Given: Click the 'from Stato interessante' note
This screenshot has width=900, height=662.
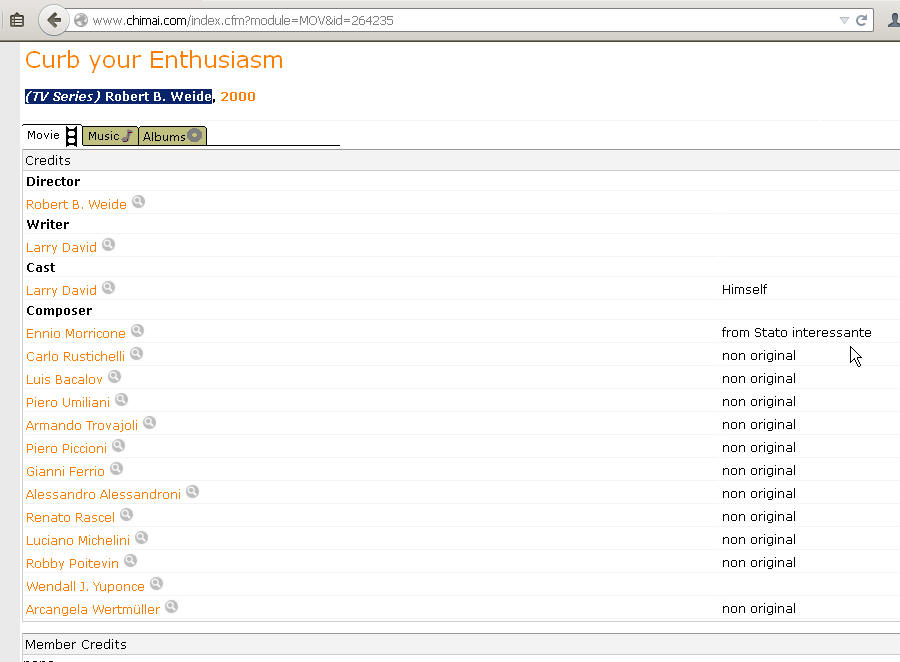Looking at the screenshot, I should point(796,332).
